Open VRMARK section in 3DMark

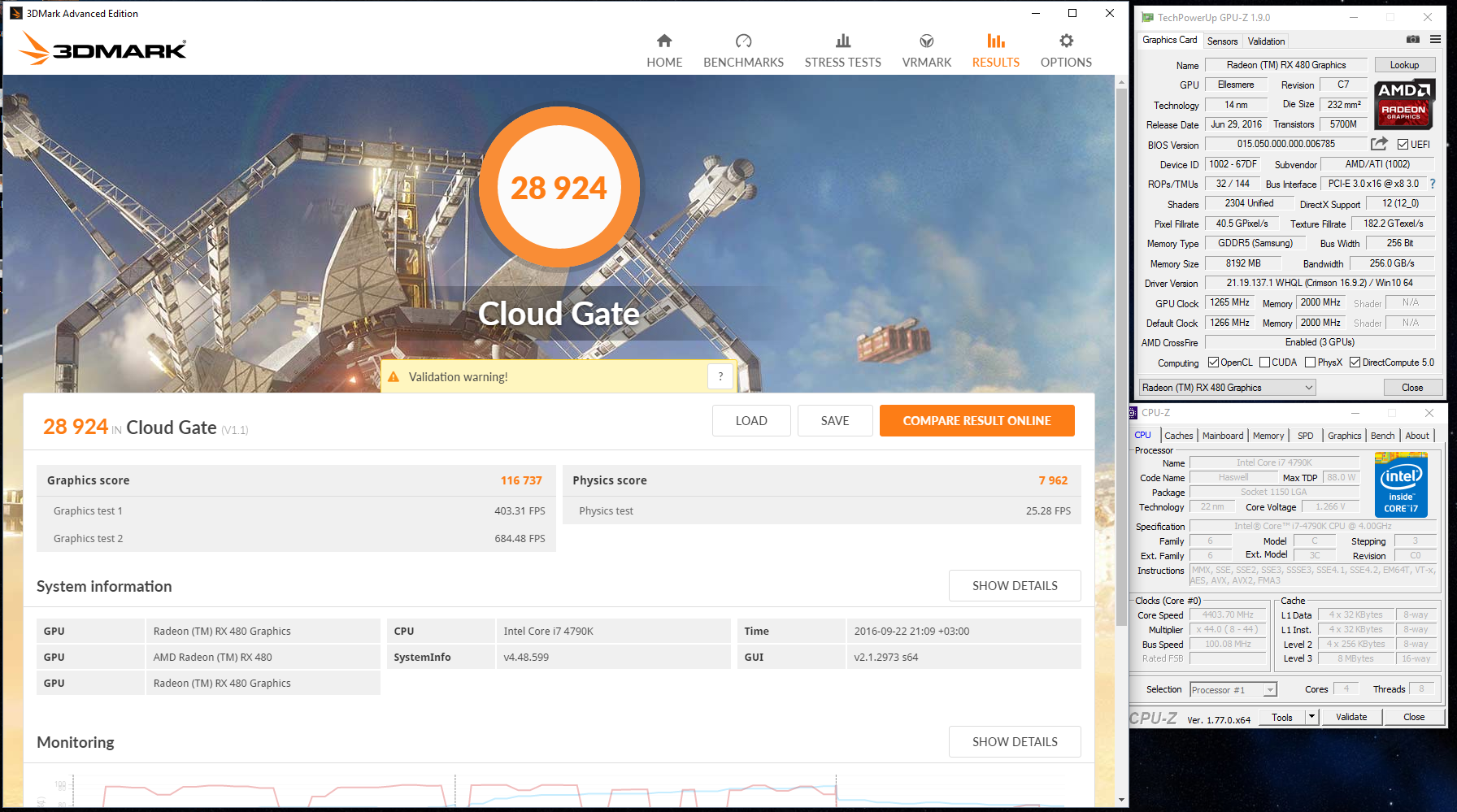926,51
